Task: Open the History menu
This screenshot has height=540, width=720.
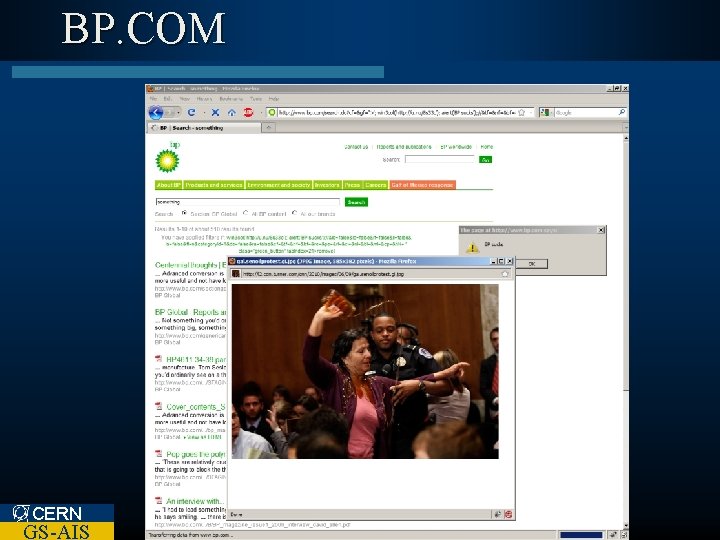Action: coord(204,99)
